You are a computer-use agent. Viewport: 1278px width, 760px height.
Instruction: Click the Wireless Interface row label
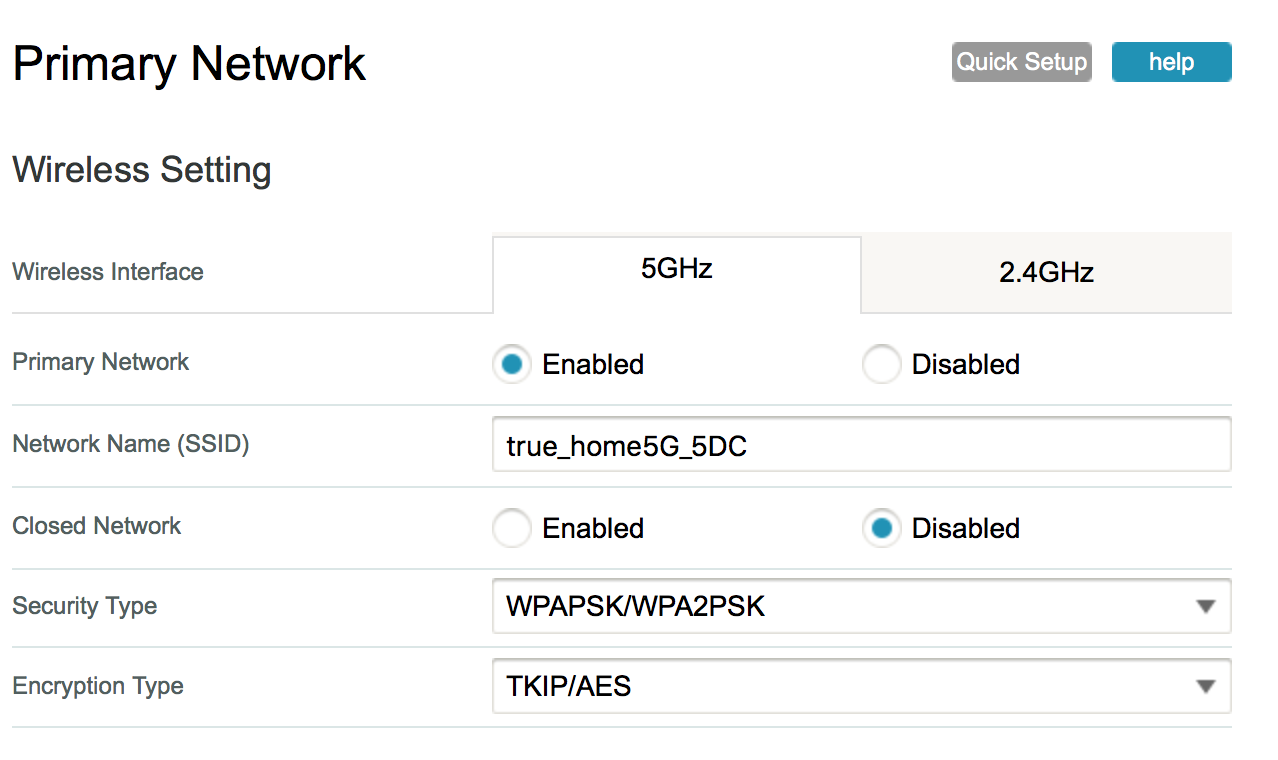coord(108,272)
